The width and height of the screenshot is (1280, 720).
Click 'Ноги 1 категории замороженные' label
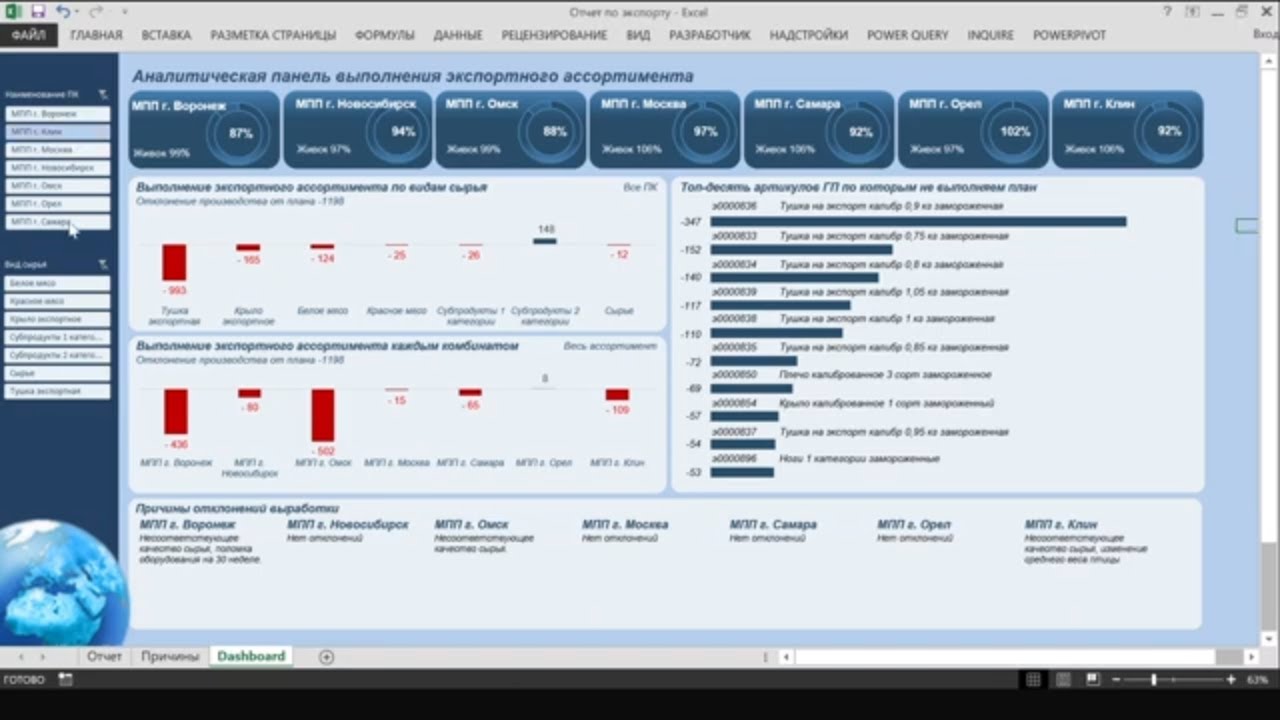click(859, 459)
